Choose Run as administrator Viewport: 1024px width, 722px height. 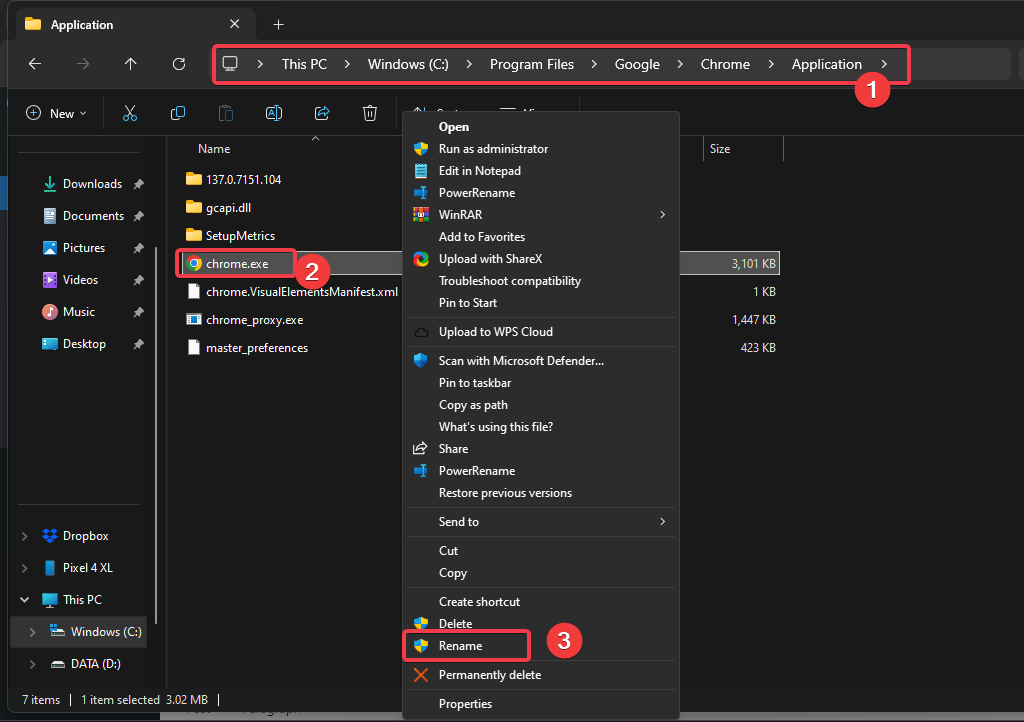pos(541,148)
